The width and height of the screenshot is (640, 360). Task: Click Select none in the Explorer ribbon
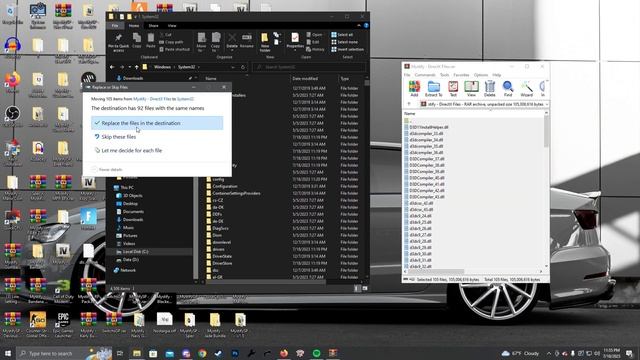point(344,42)
